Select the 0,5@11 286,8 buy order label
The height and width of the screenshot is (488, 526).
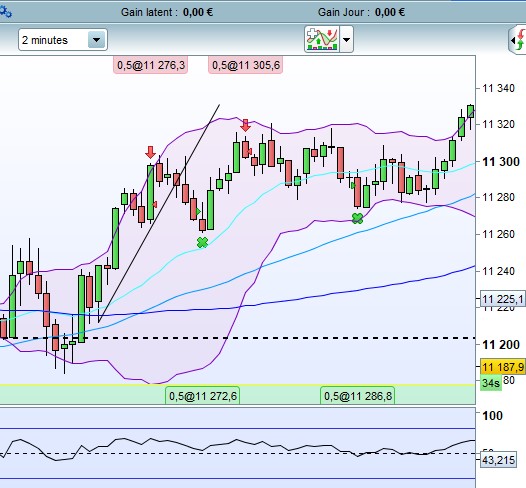click(x=358, y=396)
